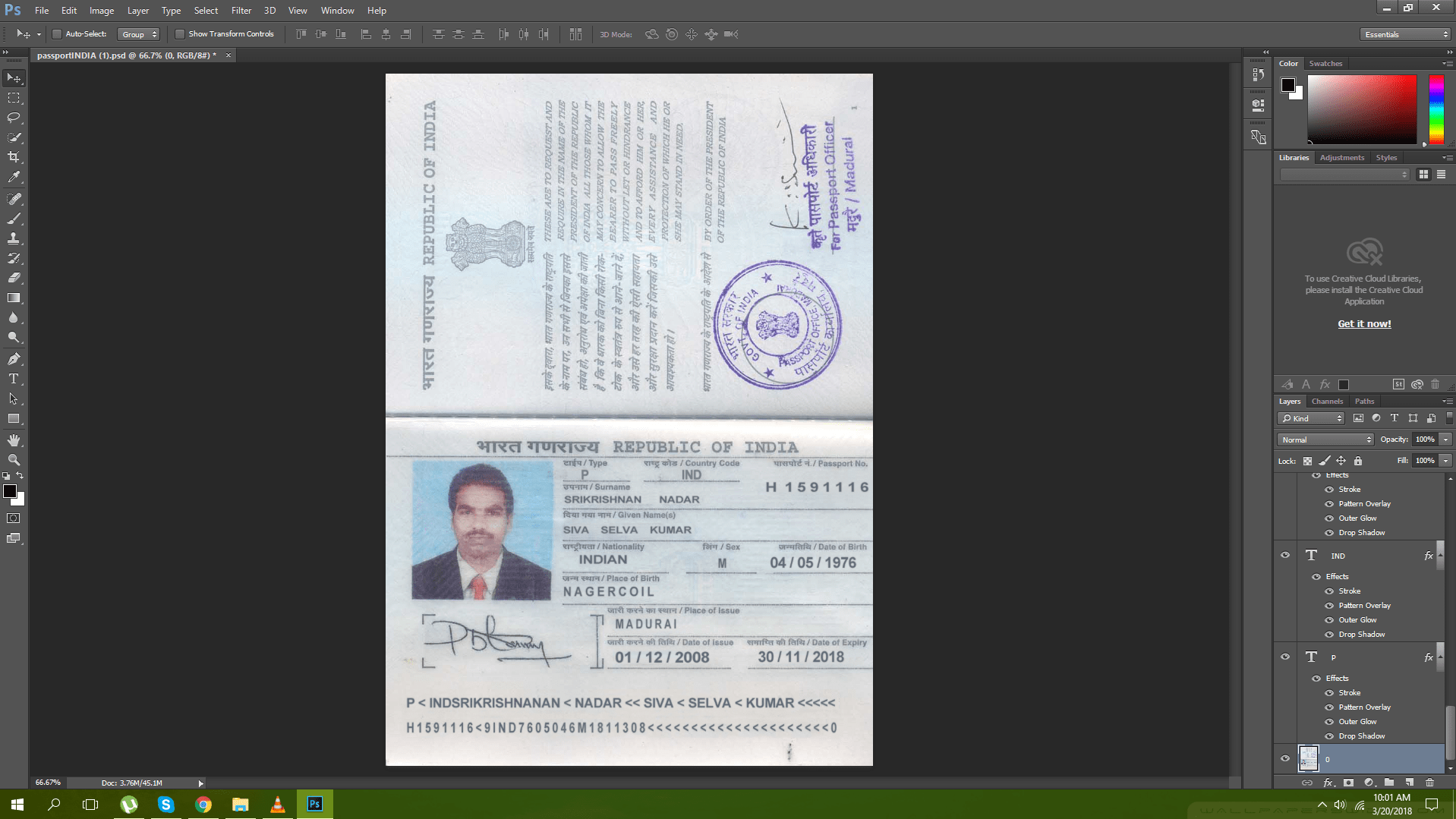Click the layer 0 thumbnail
This screenshot has width=1456, height=819.
coord(1309,758)
